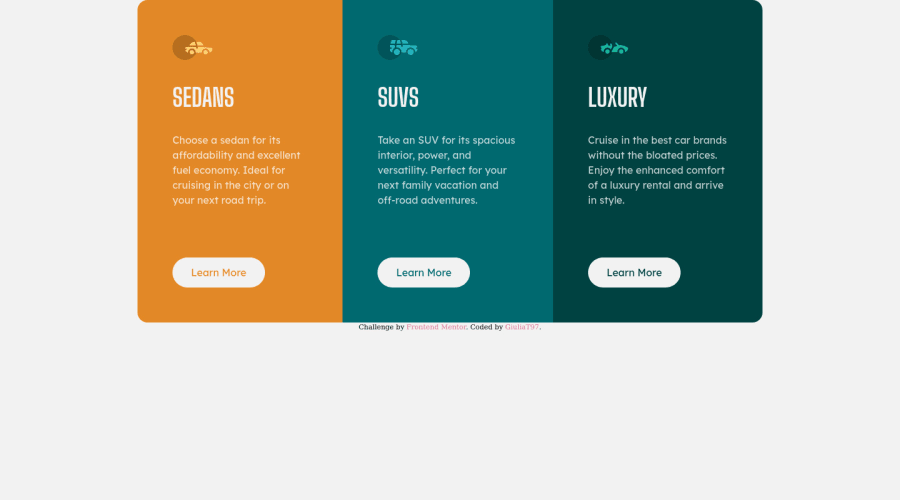The height and width of the screenshot is (500, 900).
Task: Click the luxury description paragraph
Action: [657, 170]
